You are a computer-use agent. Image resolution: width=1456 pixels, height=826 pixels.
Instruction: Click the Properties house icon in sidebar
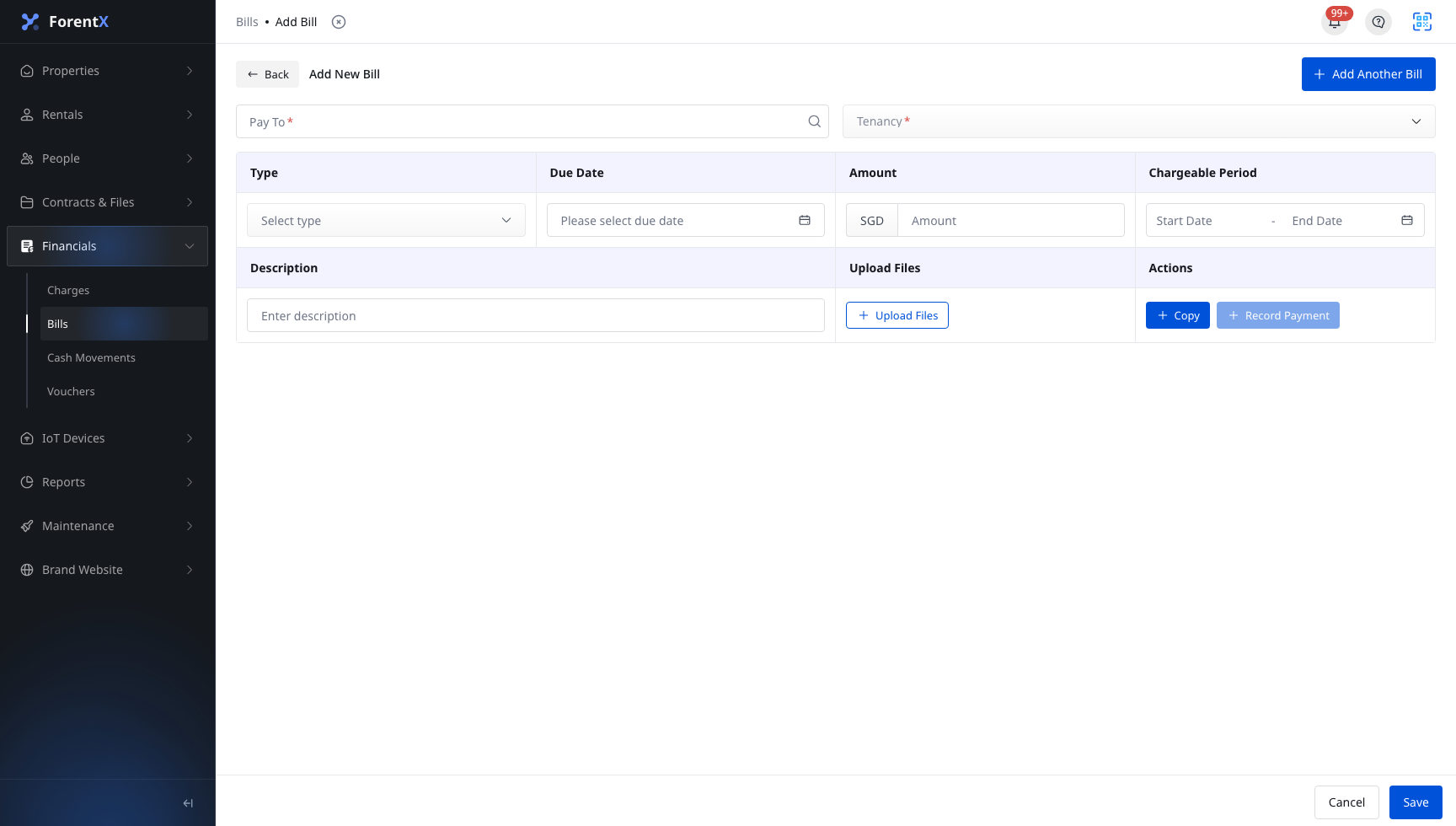point(27,71)
